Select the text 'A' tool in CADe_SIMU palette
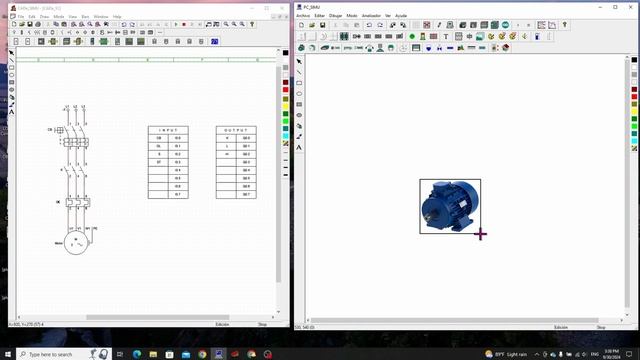The height and width of the screenshot is (360, 640). (x=11, y=112)
